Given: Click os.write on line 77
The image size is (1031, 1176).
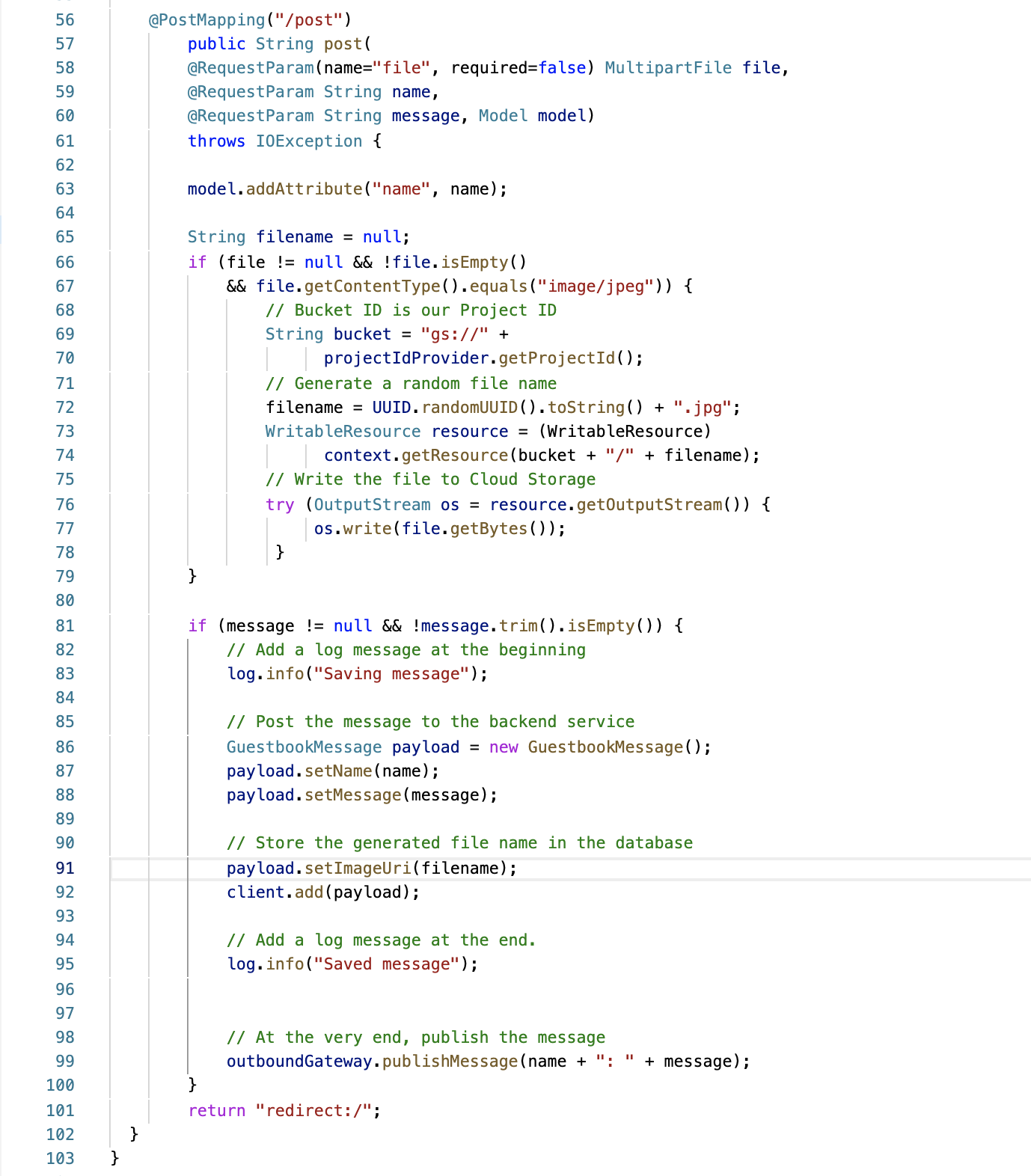Looking at the screenshot, I should point(352,528).
